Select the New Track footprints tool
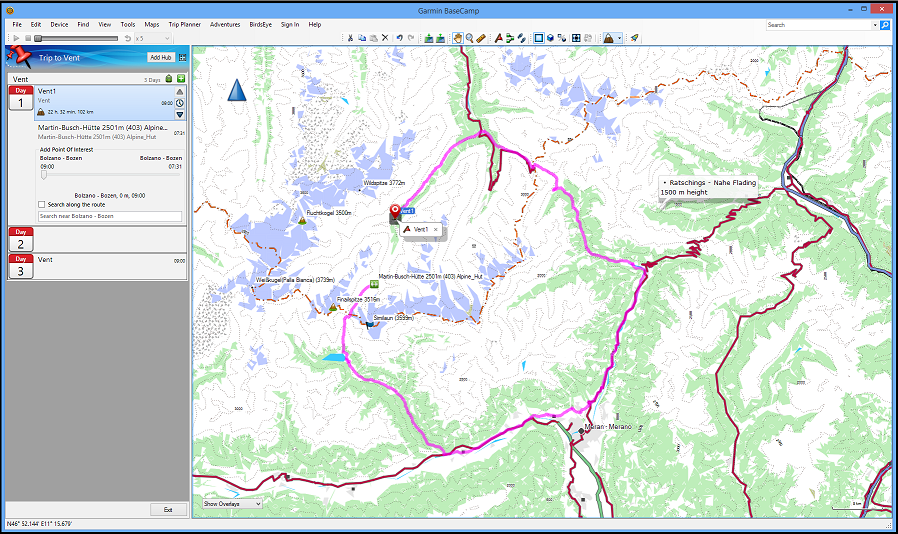This screenshot has width=898, height=534. [521, 38]
